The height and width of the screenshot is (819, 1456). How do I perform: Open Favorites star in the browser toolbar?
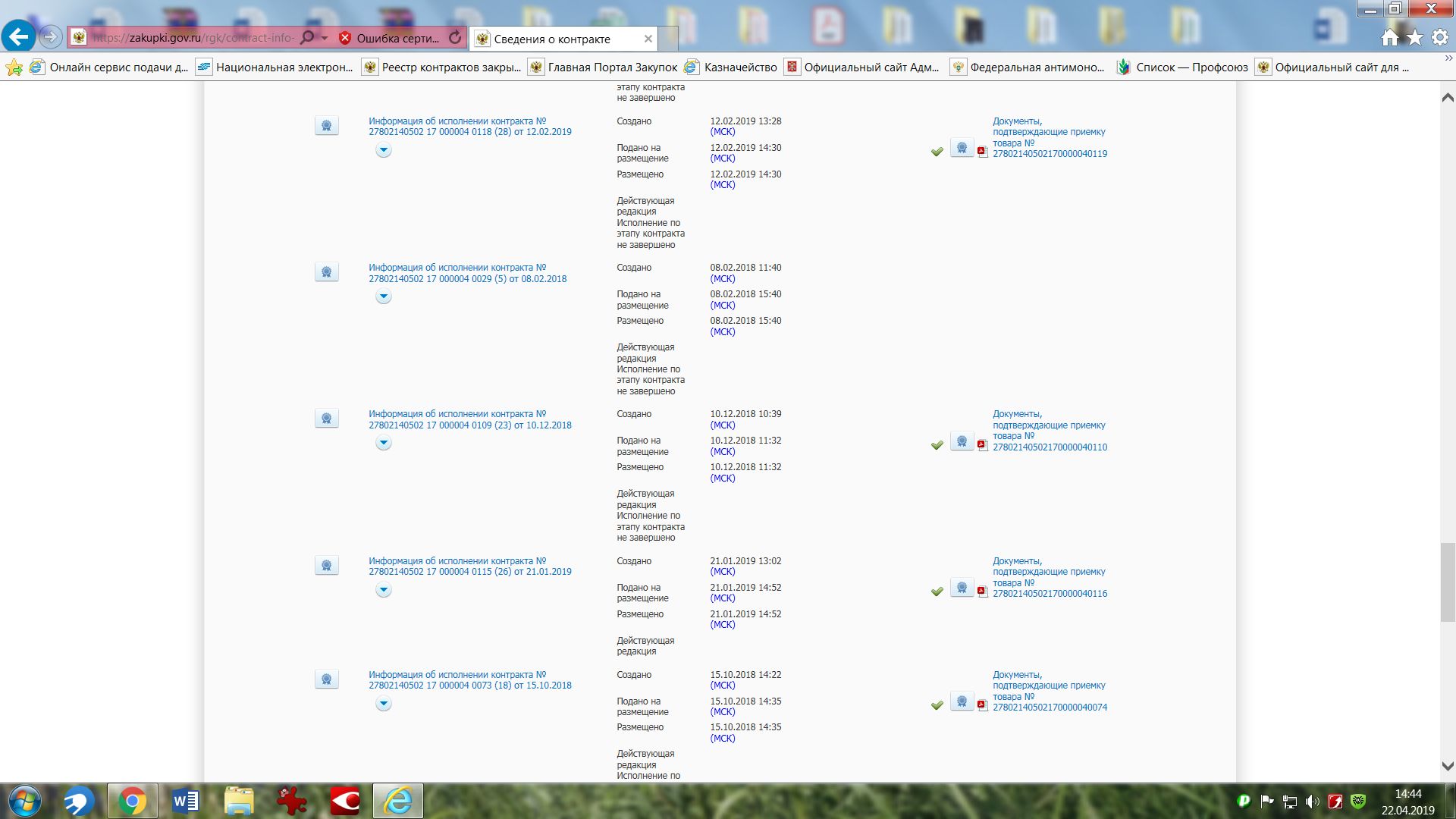[1415, 38]
